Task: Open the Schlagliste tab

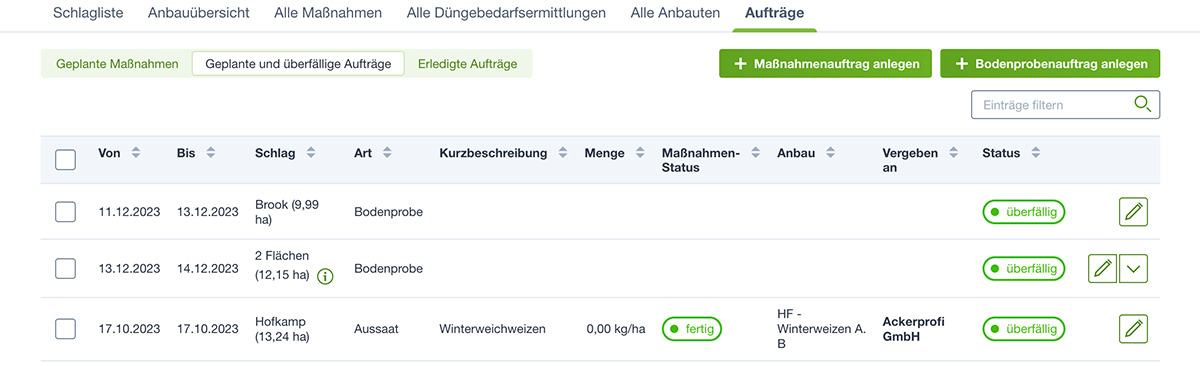Action: pyautogui.click(x=88, y=13)
